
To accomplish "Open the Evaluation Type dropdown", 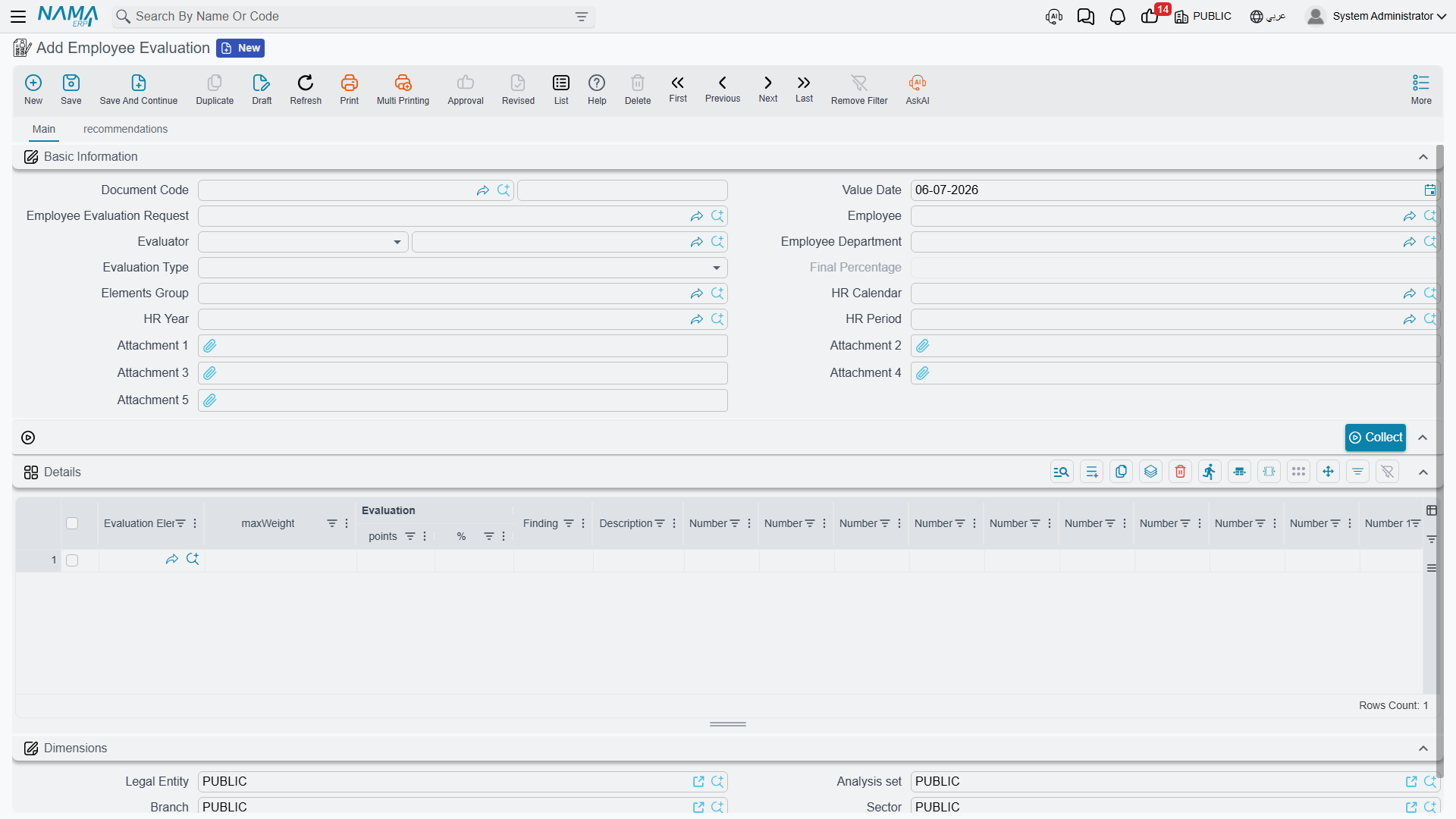I will pos(717,268).
